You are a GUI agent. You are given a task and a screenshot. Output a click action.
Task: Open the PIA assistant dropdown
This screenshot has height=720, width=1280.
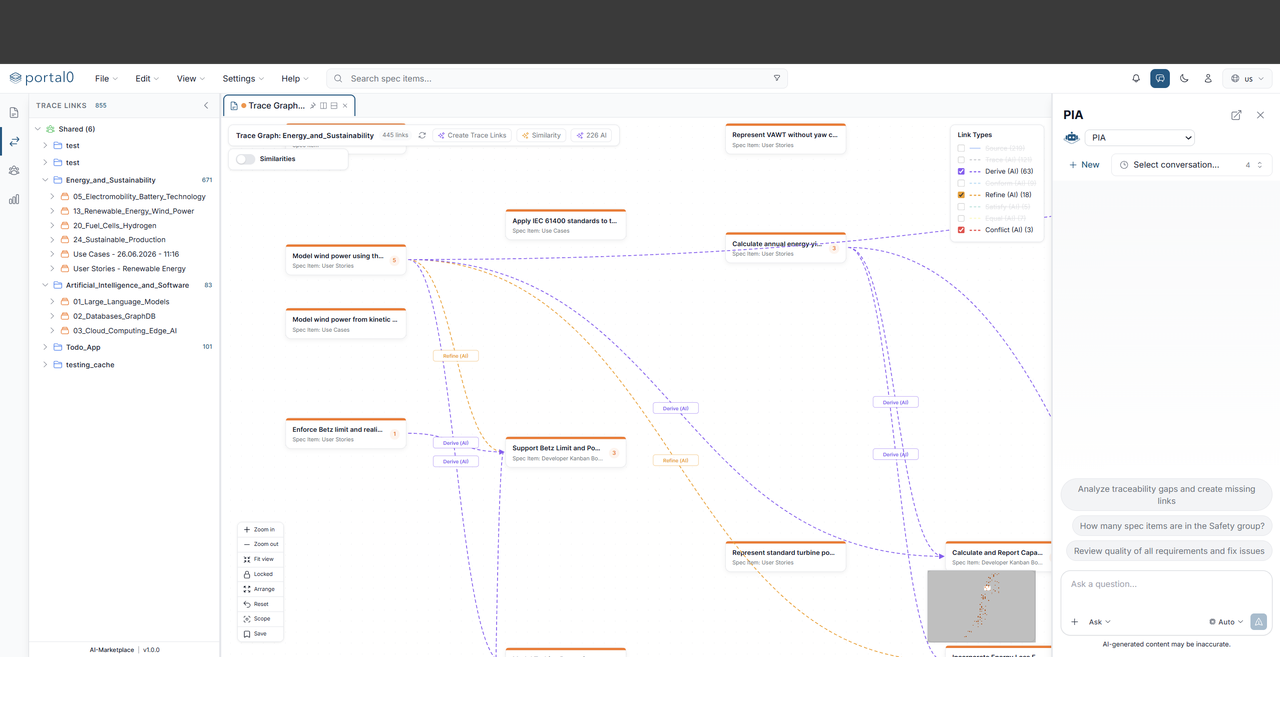coord(1139,138)
